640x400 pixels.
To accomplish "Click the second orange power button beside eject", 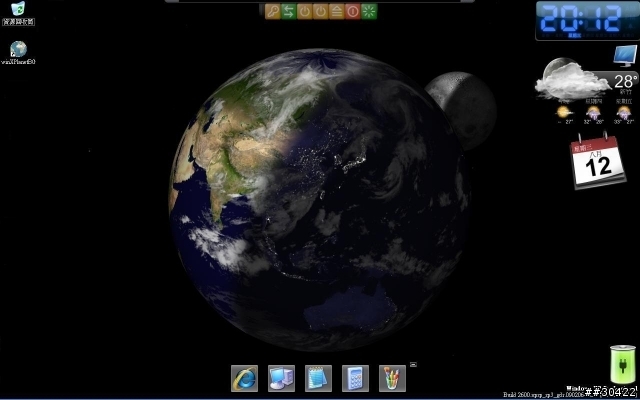I will 320,11.
